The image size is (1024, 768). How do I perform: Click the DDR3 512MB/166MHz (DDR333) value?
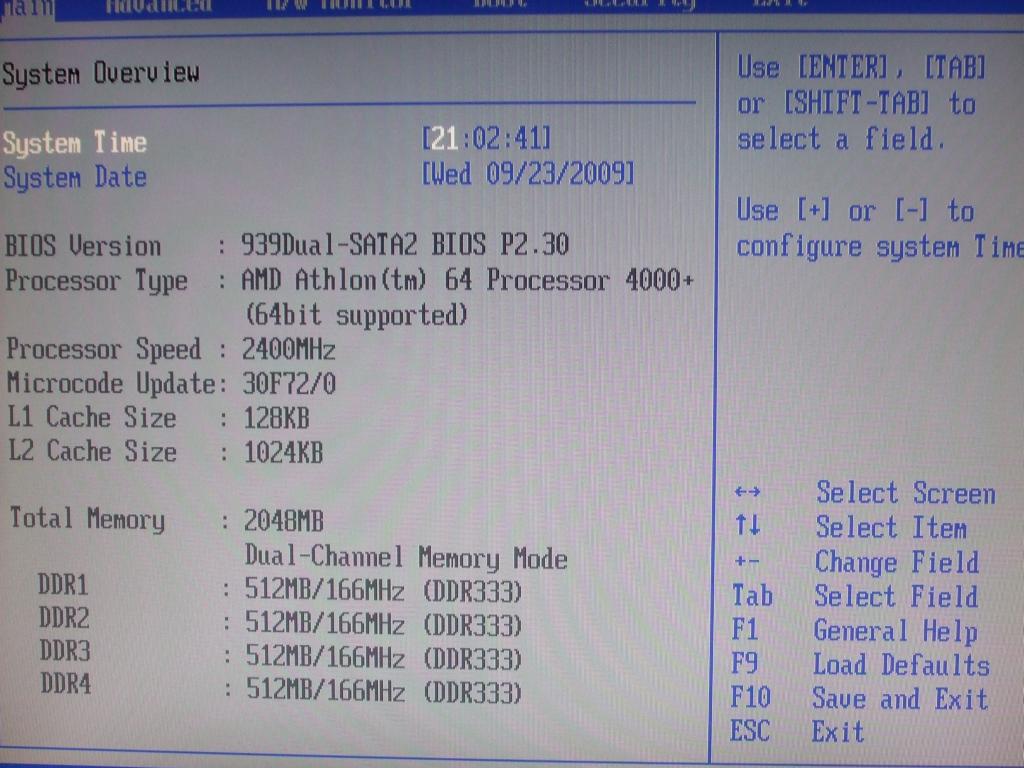(x=384, y=658)
